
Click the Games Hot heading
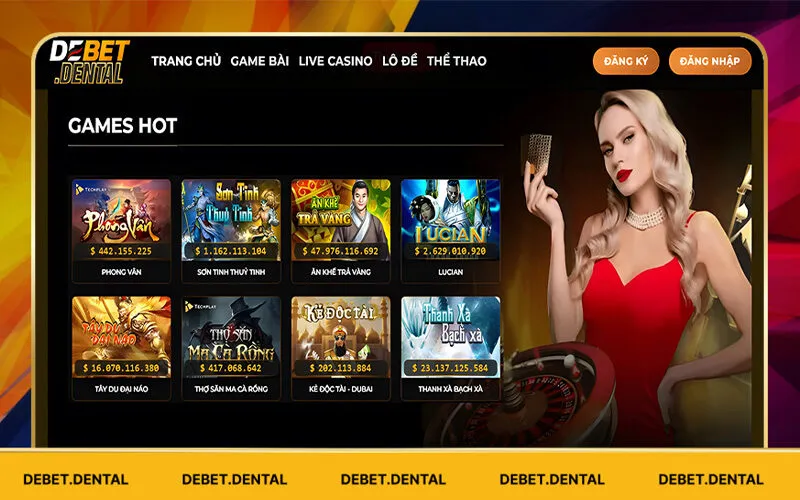(122, 126)
